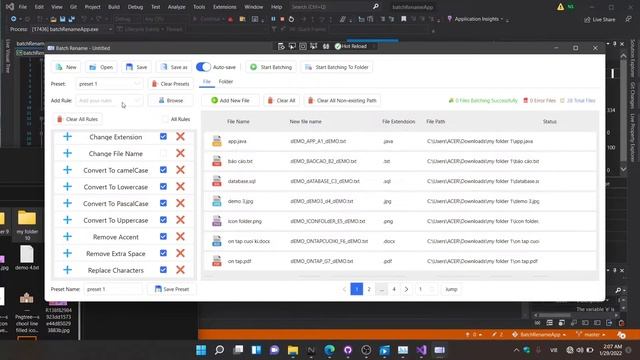The height and width of the screenshot is (360, 640).
Task: Check the All Rules checkbox
Action: [x=165, y=119]
